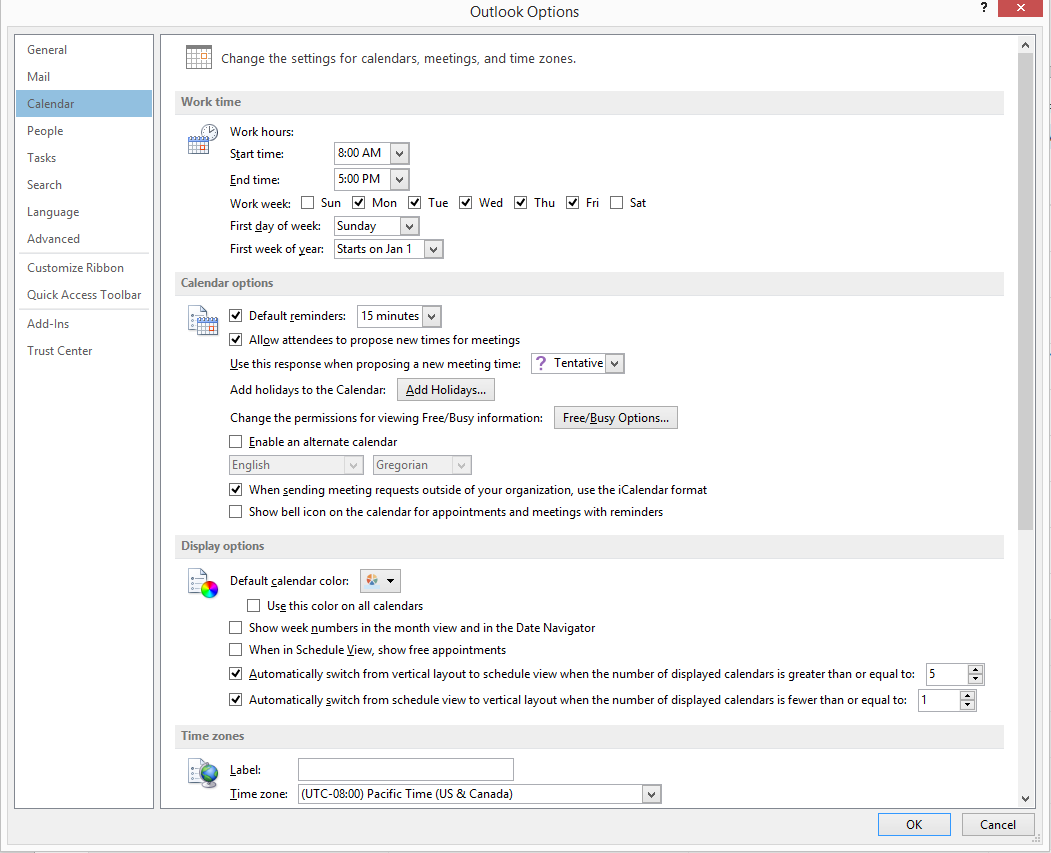This screenshot has height=853, width=1051.
Task: Toggle Show bell icon on calendar checkbox
Action: point(236,512)
